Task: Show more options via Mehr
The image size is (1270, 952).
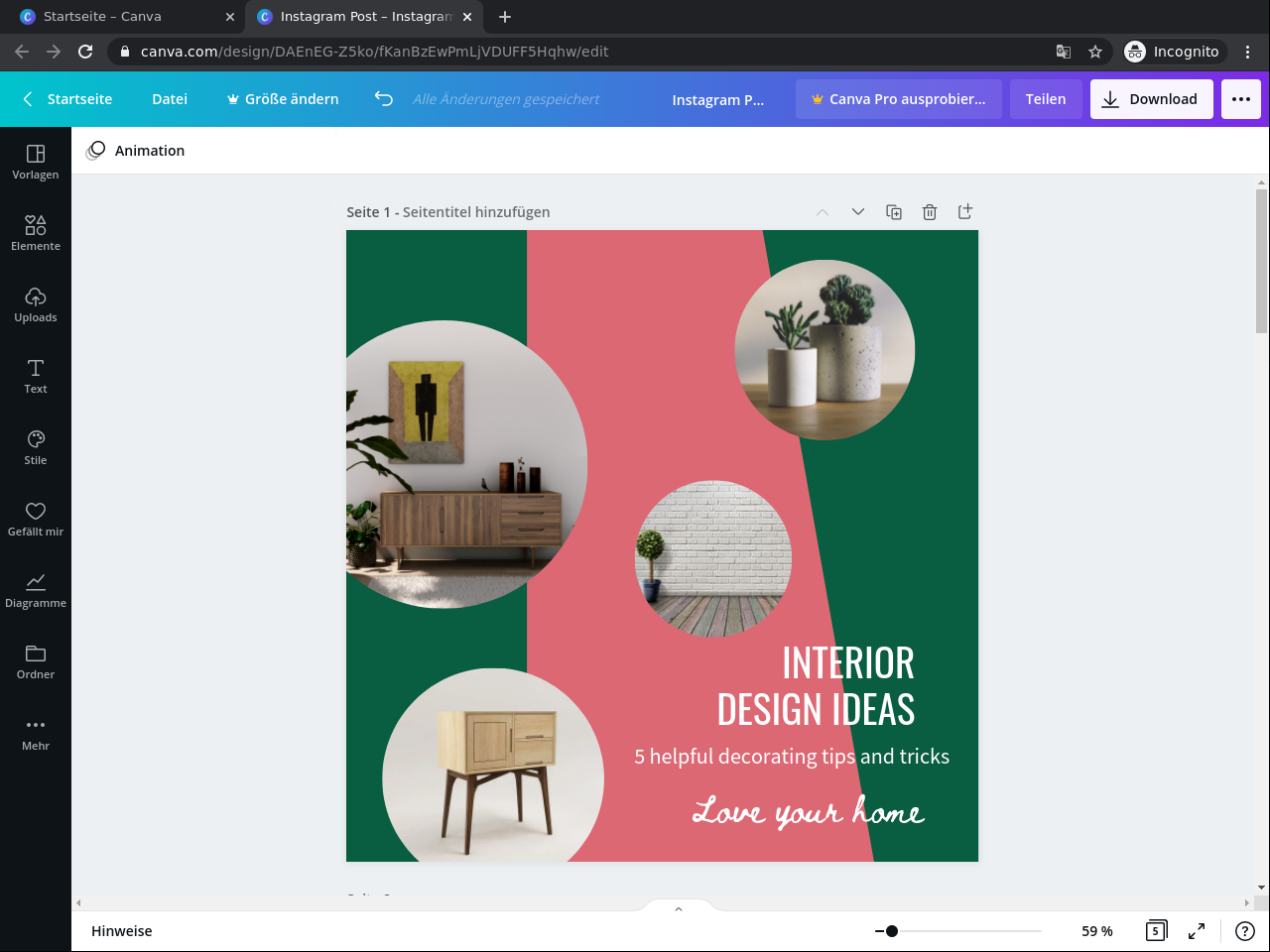Action: coord(36,733)
